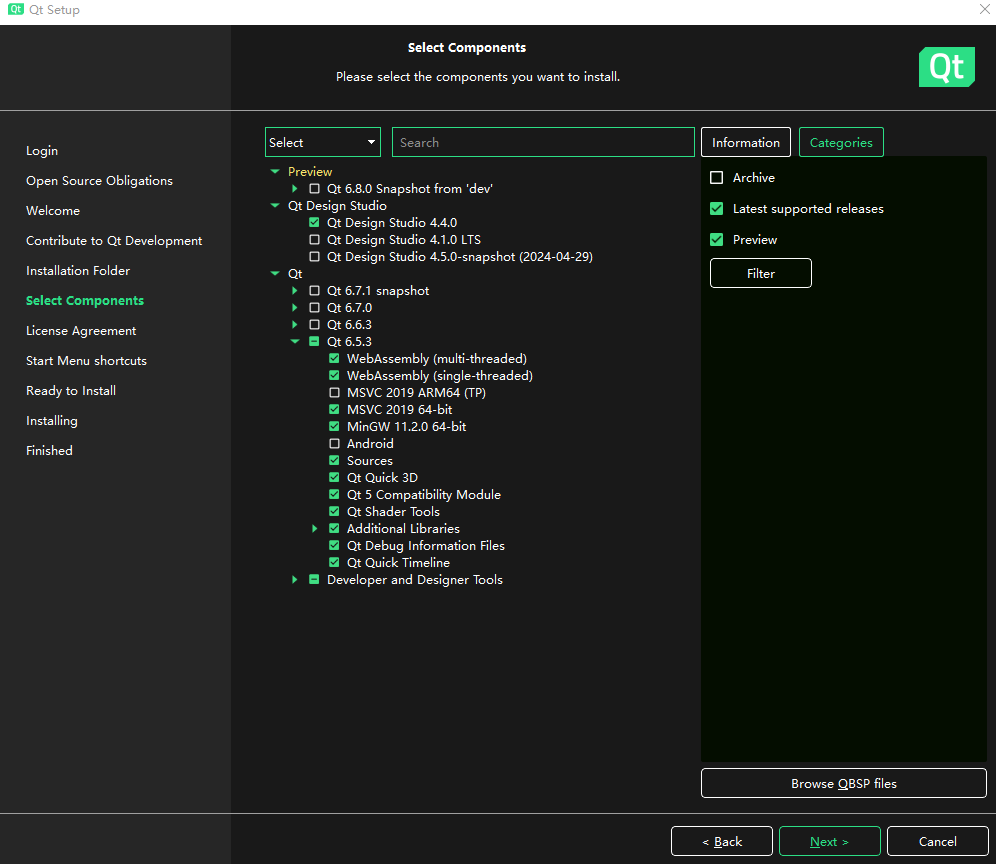Viewport: 996px width, 864px height.
Task: Uncheck Qt 5 Compatibility Module checkbox
Action: coord(334,495)
